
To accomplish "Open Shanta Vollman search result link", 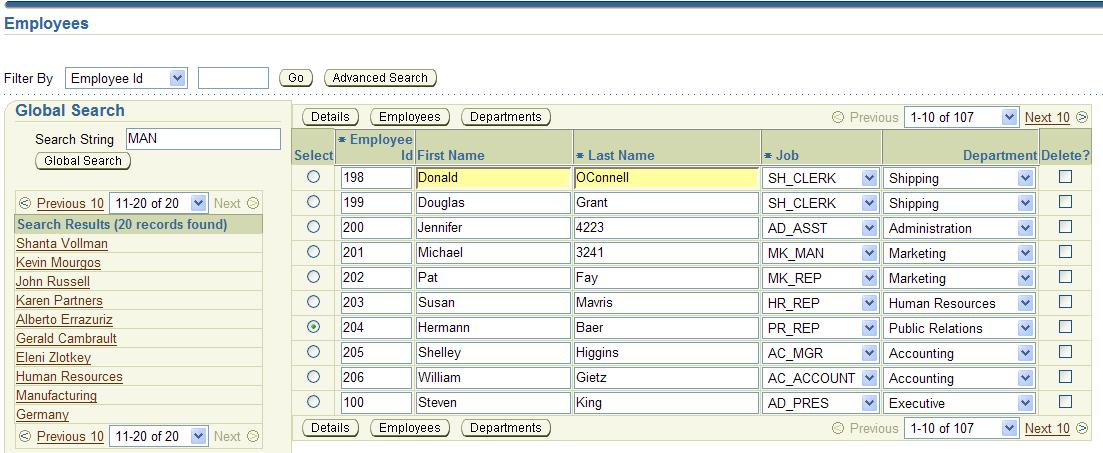I will 62,244.
